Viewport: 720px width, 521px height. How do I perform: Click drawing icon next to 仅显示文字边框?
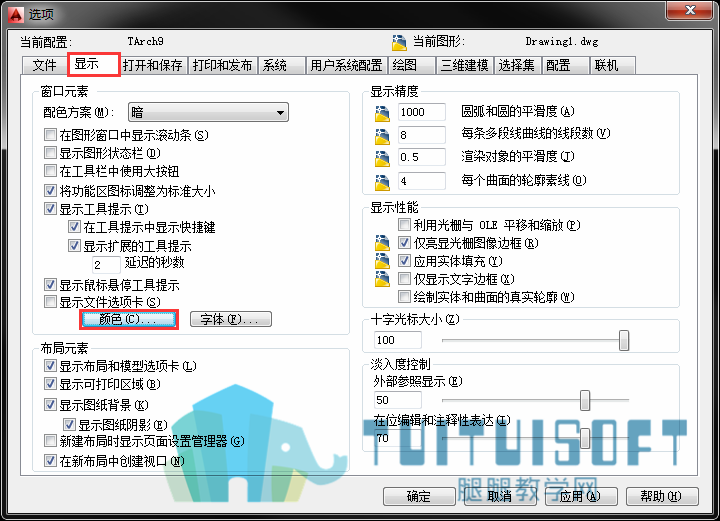[382, 279]
